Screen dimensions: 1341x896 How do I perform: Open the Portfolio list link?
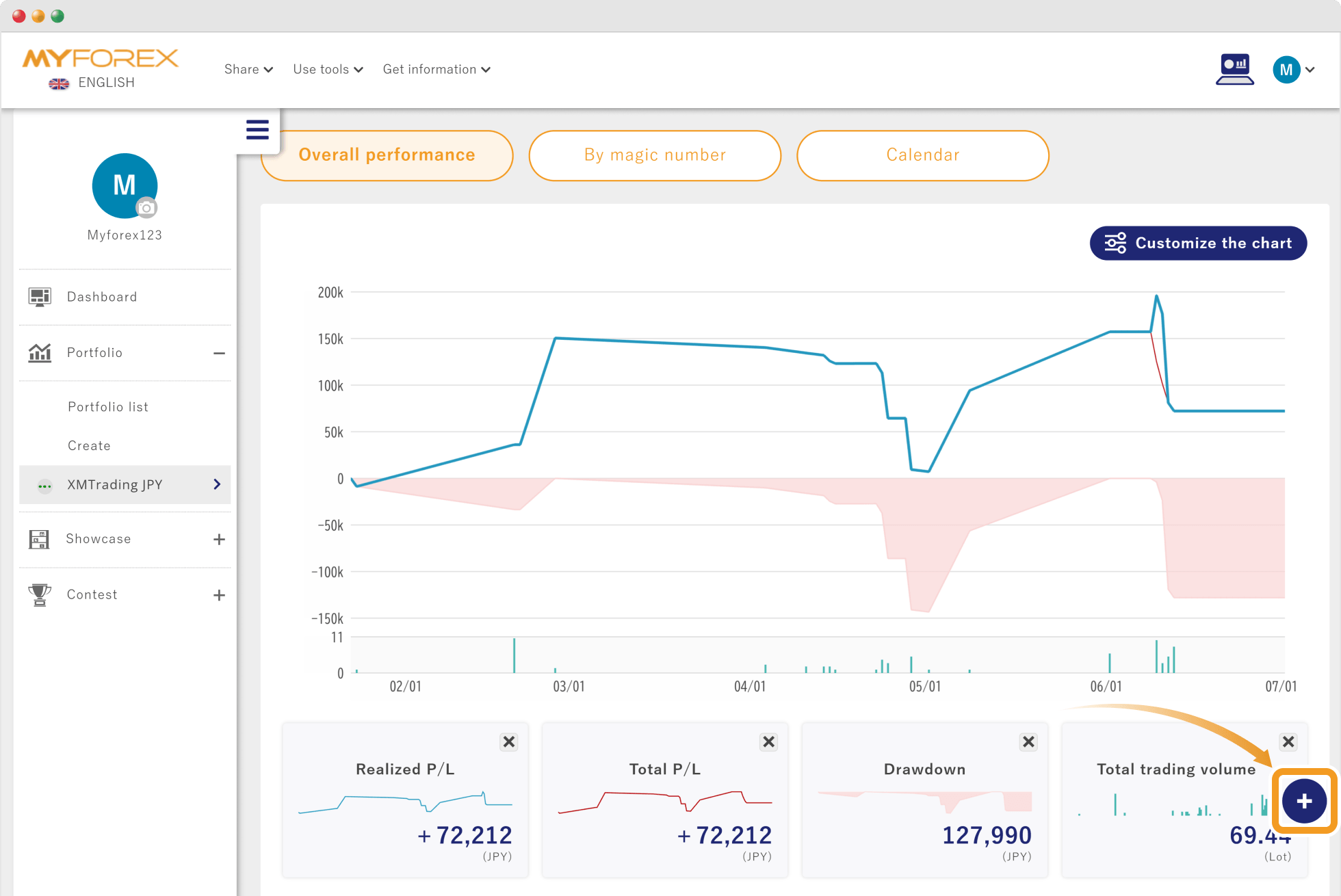[x=108, y=407]
